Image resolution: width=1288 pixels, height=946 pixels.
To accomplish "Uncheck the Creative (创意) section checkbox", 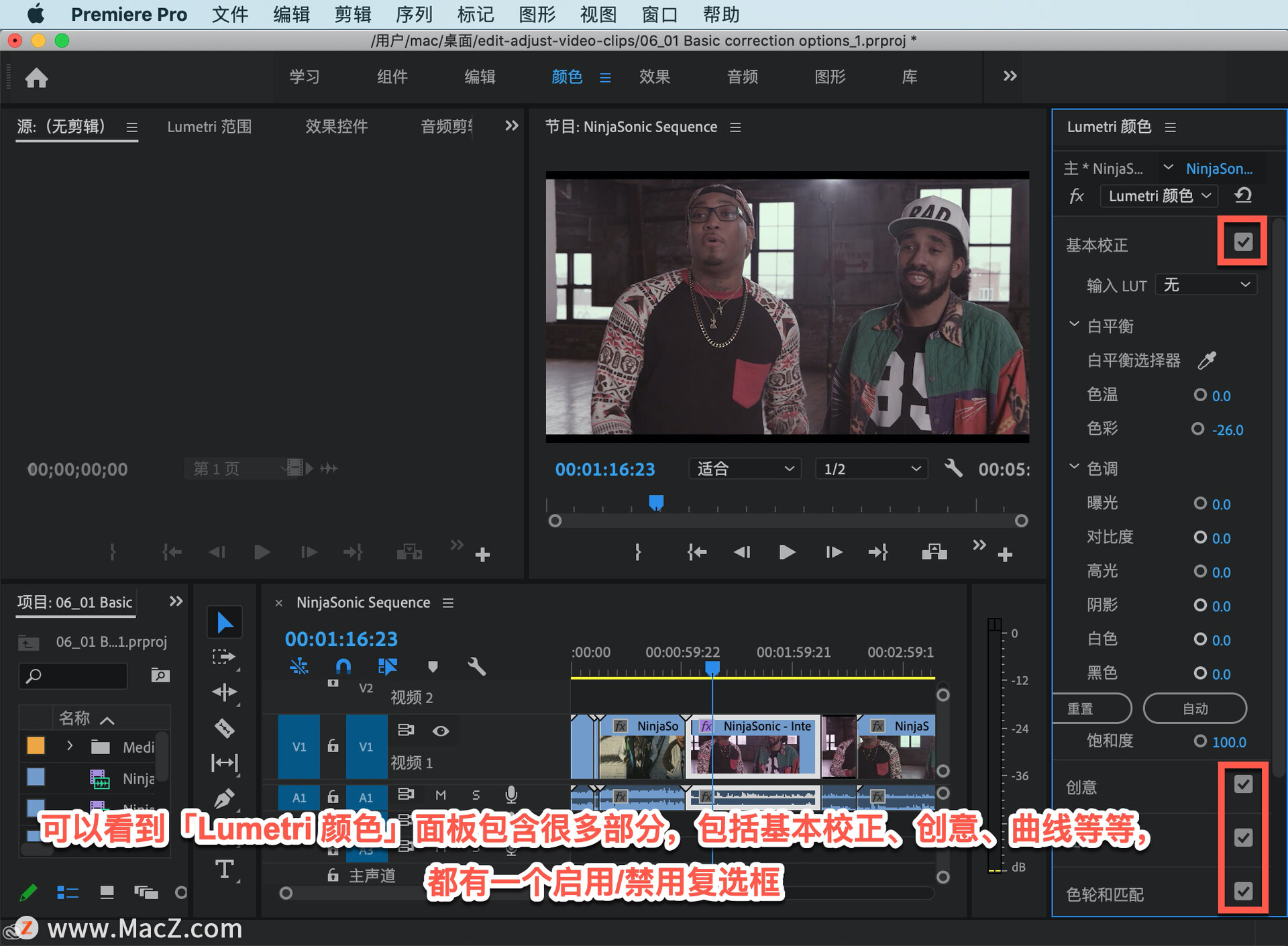I will coord(1243,784).
